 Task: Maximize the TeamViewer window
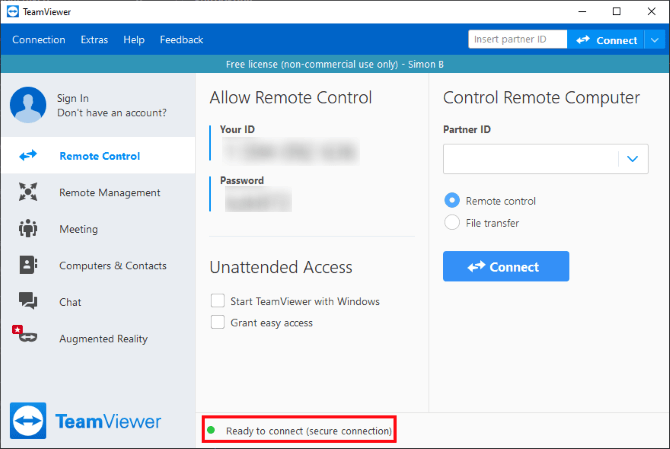click(617, 12)
